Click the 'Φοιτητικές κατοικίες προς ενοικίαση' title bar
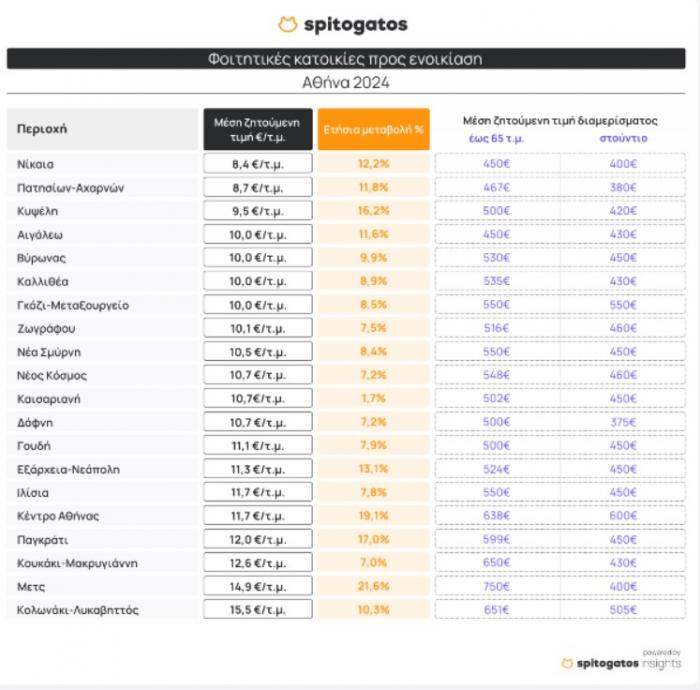Viewport: 700px width, 690px height. pyautogui.click(x=346, y=59)
